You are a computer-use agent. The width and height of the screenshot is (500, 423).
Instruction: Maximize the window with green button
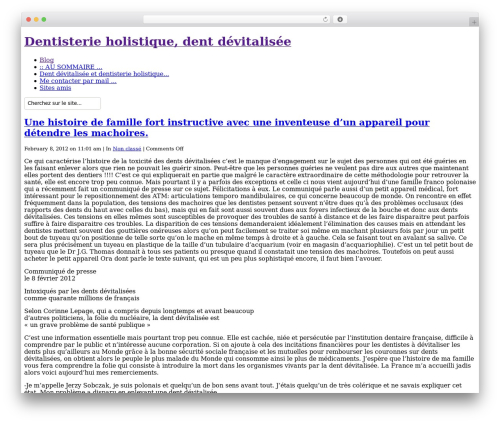tap(44, 19)
